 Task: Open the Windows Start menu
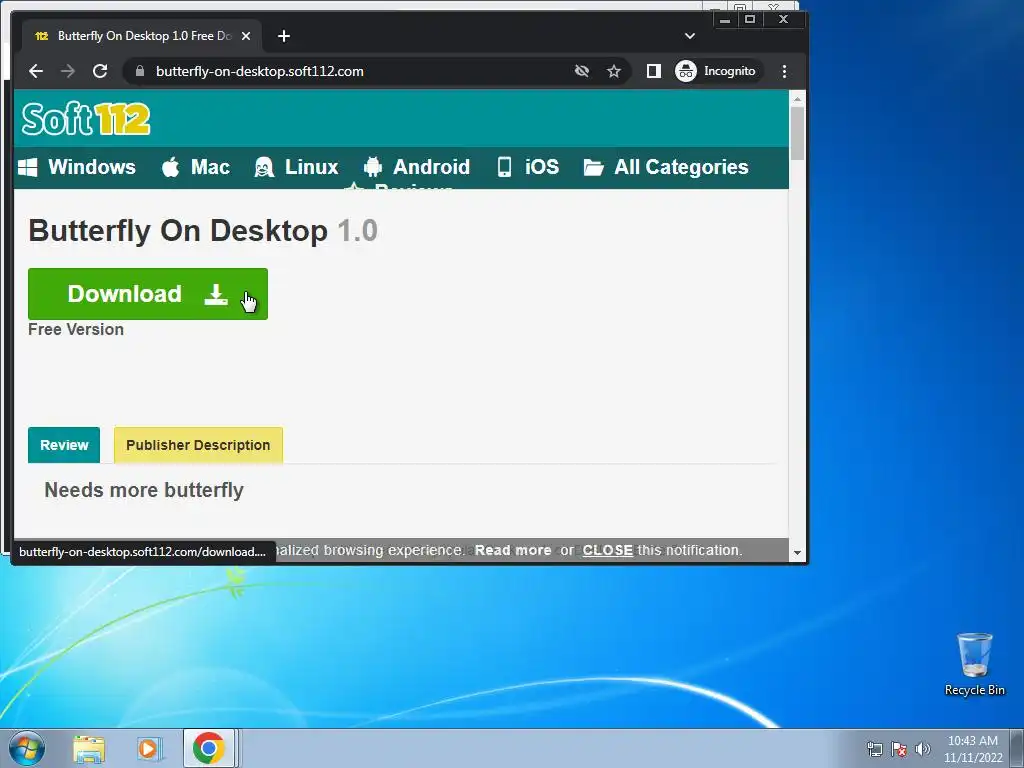pyautogui.click(x=27, y=748)
